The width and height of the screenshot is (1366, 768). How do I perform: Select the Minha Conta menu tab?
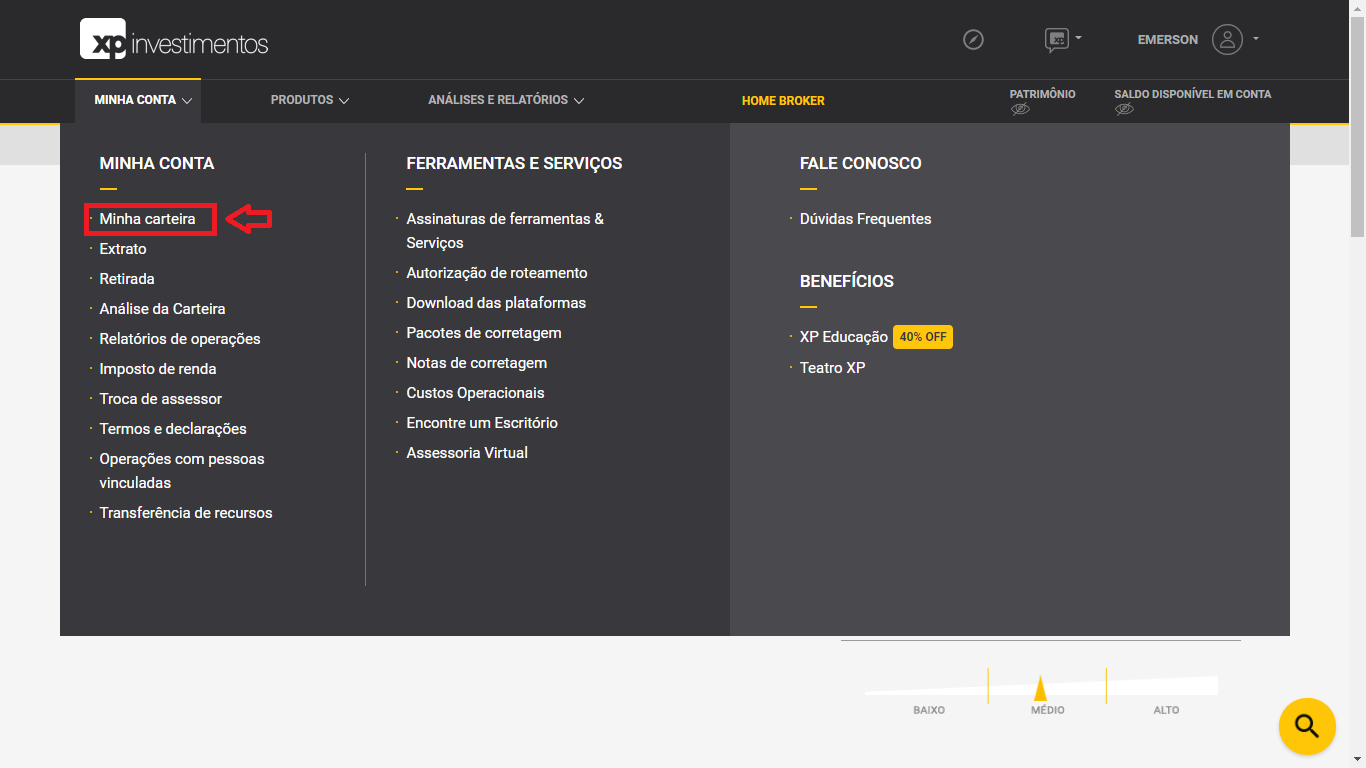138,101
